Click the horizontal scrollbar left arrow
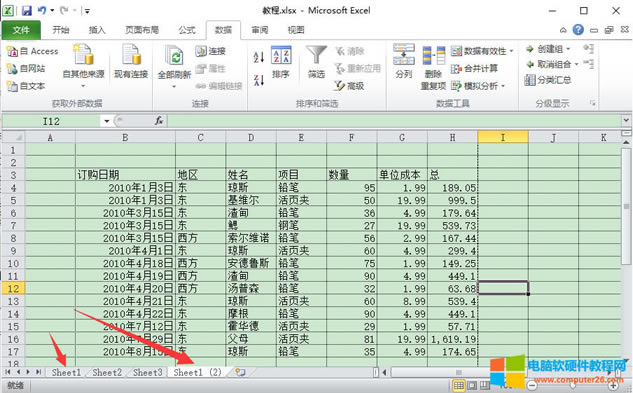This screenshot has width=633, height=393. pos(384,372)
